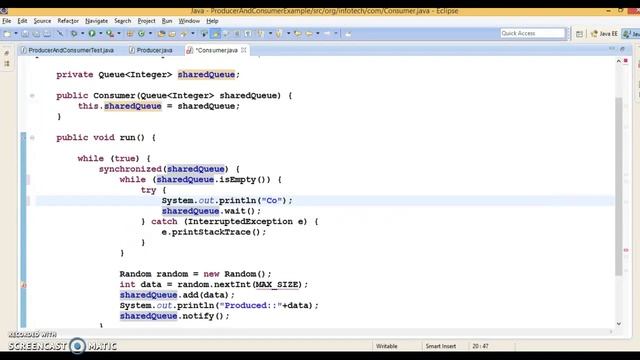Click the Save toolbar icon

25,34
